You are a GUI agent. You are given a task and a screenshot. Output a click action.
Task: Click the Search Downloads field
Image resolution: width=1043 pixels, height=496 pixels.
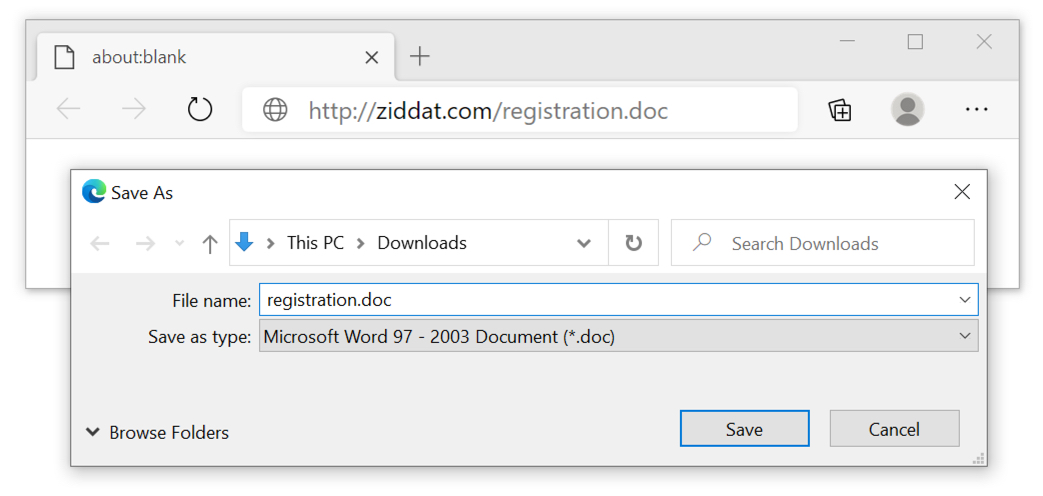823,243
